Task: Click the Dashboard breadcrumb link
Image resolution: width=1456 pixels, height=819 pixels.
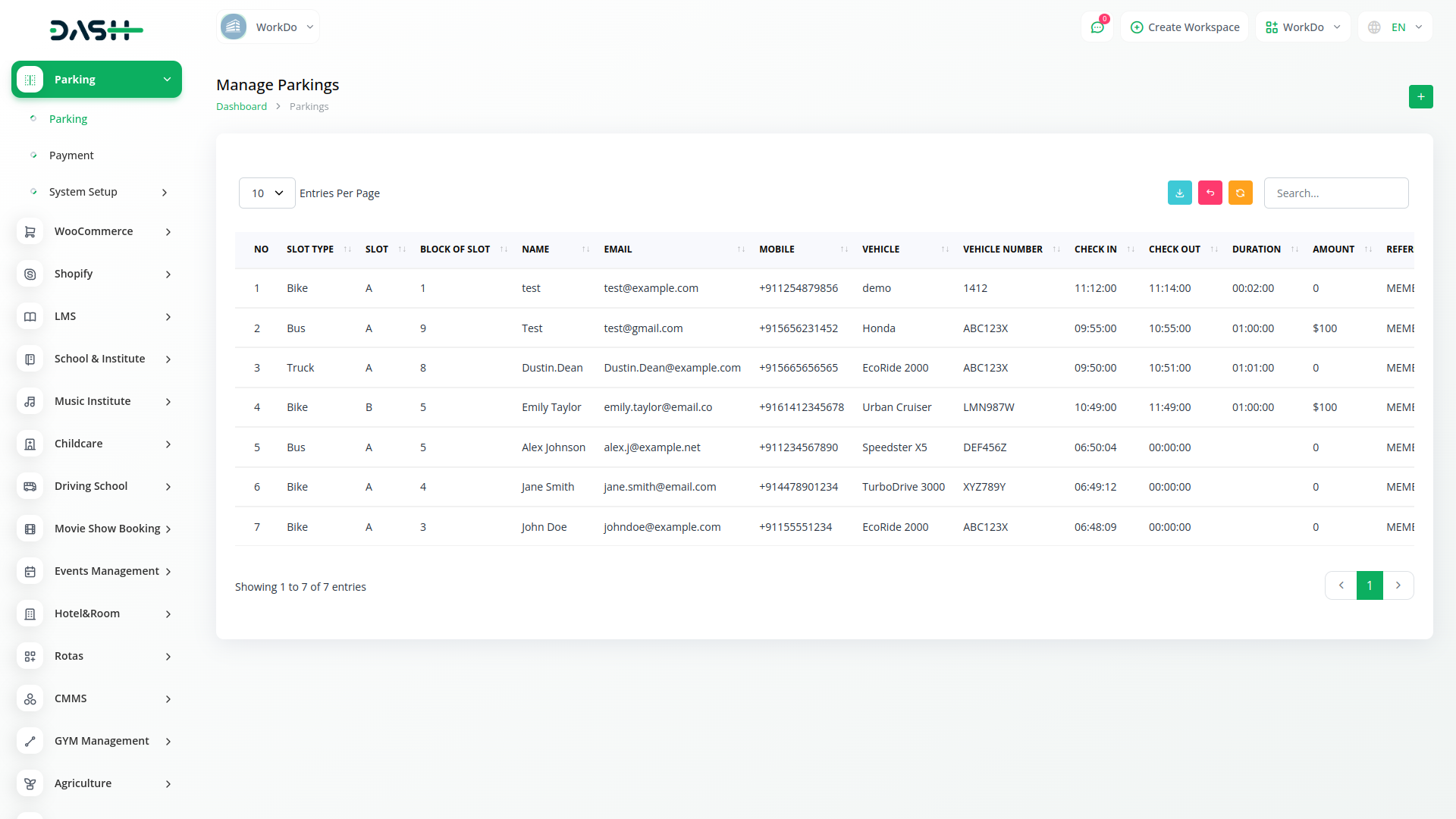Action: tap(241, 107)
